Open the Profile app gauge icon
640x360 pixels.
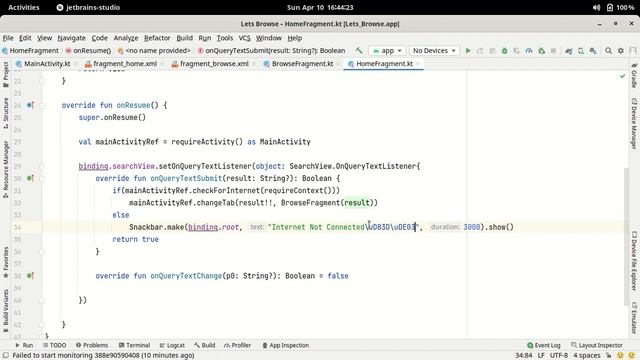(x=529, y=51)
